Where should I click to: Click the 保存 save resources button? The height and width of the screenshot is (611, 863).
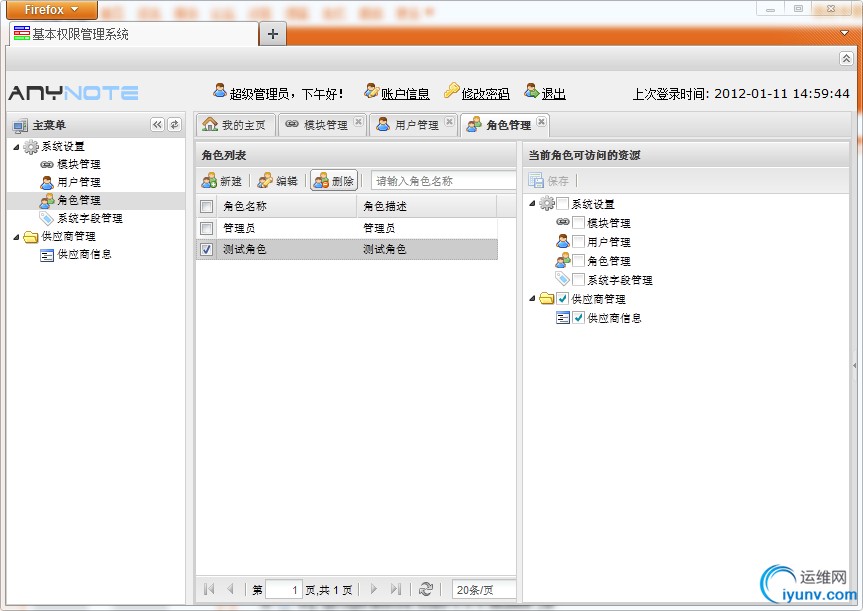tap(549, 181)
